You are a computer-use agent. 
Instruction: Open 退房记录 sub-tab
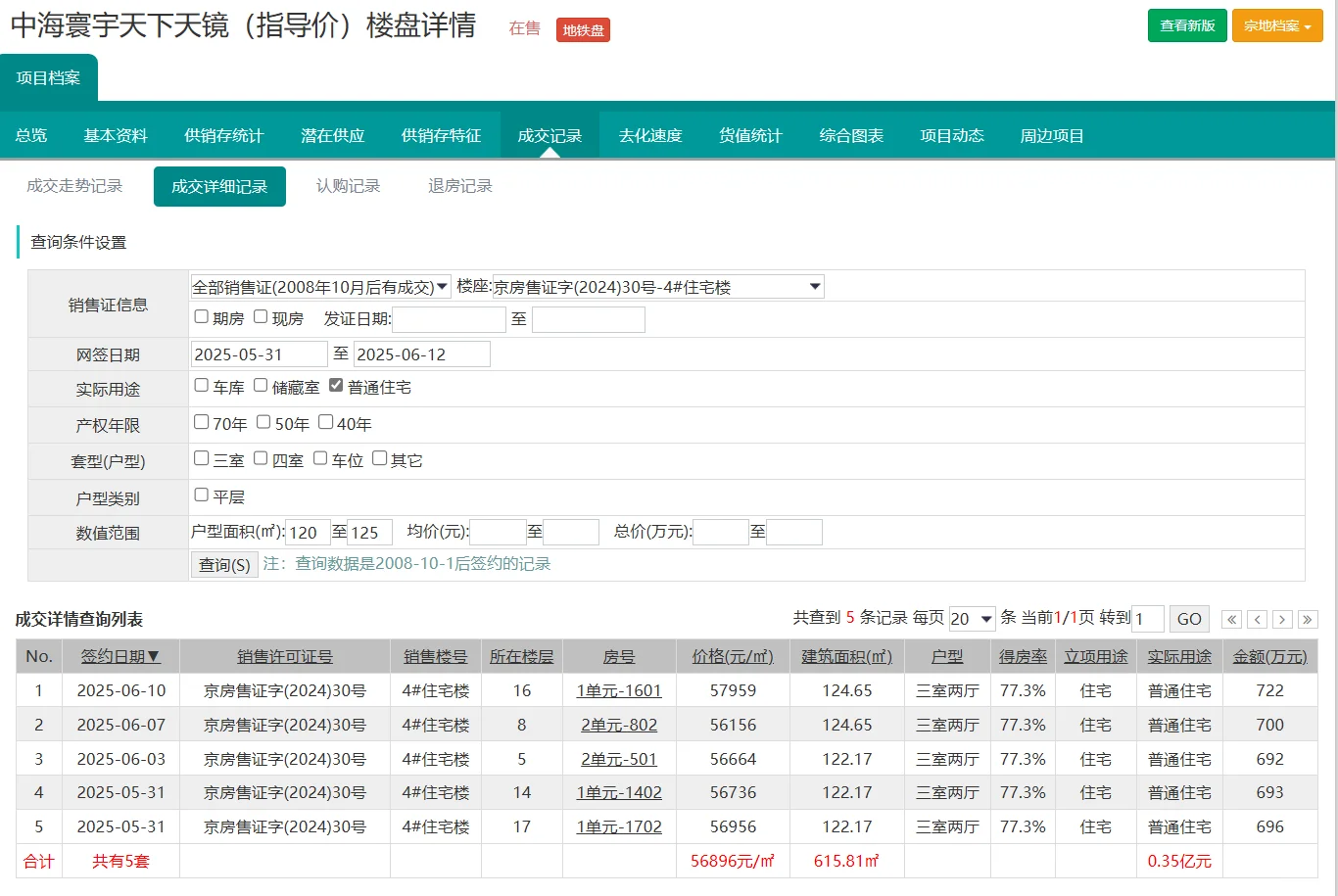click(460, 186)
